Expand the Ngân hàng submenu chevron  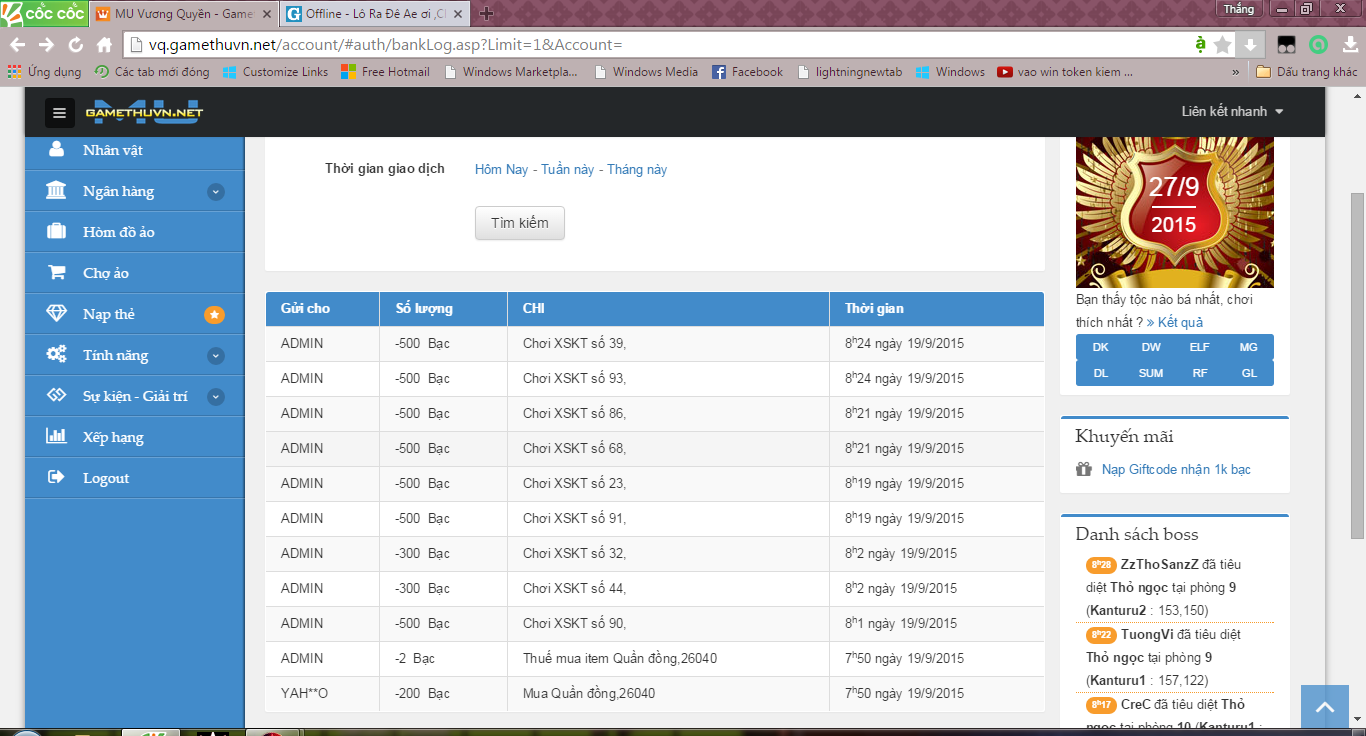[215, 192]
